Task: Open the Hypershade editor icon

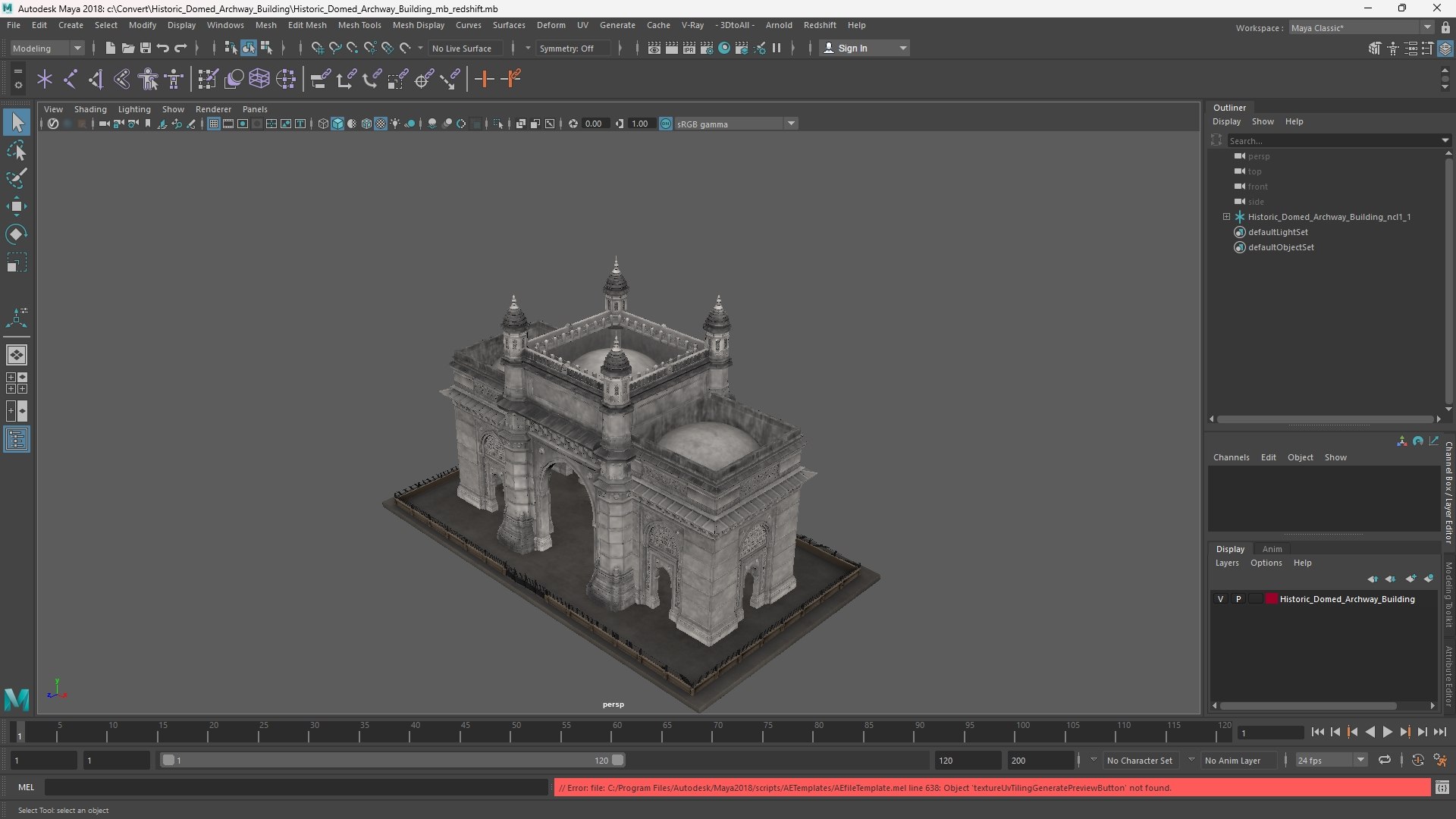Action: click(x=724, y=48)
